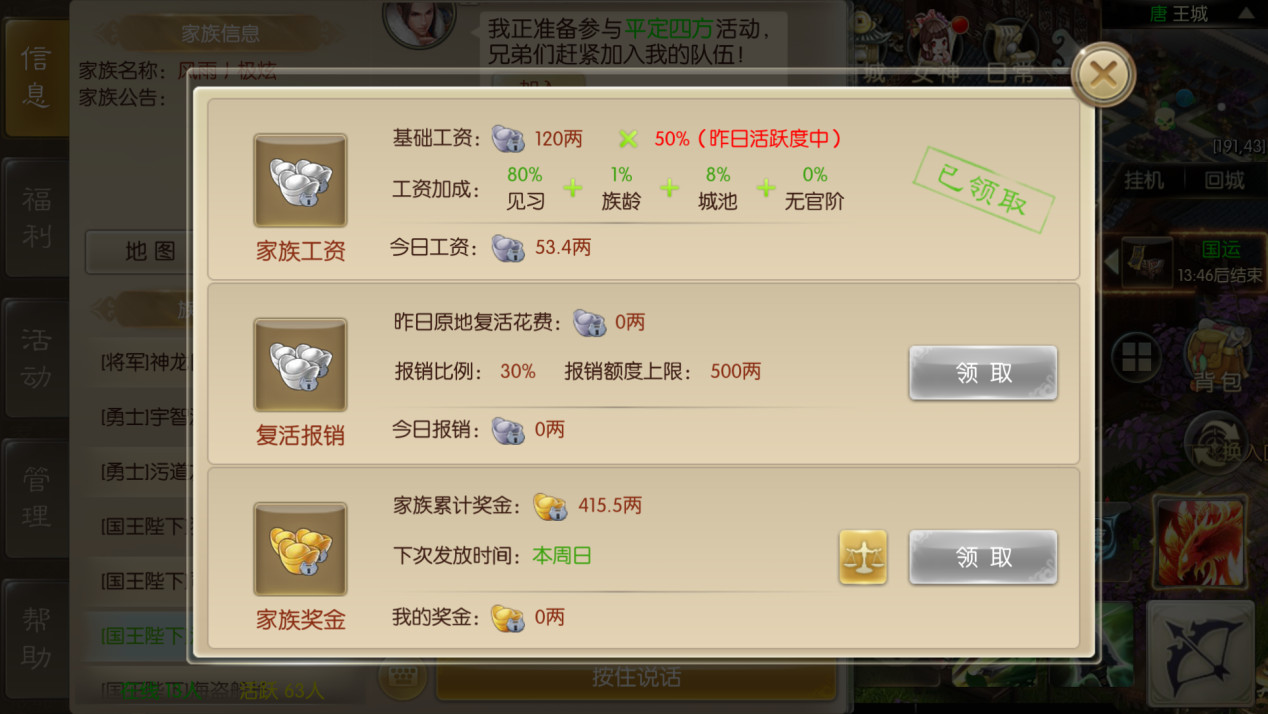1268x714 pixels.
Task: Click the 家族奖金 gold ingot icon
Action: pos(300,549)
